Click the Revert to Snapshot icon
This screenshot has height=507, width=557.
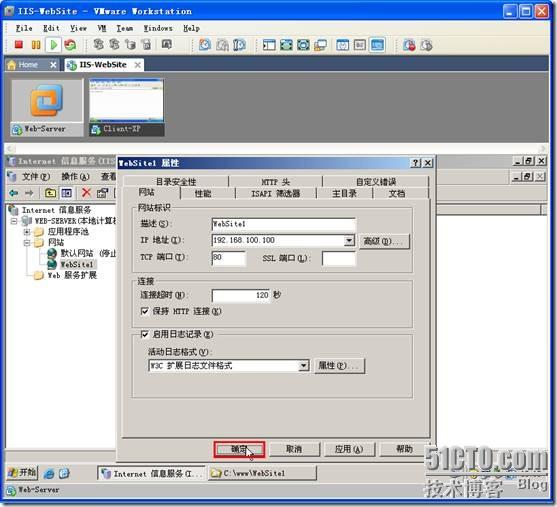coord(222,45)
